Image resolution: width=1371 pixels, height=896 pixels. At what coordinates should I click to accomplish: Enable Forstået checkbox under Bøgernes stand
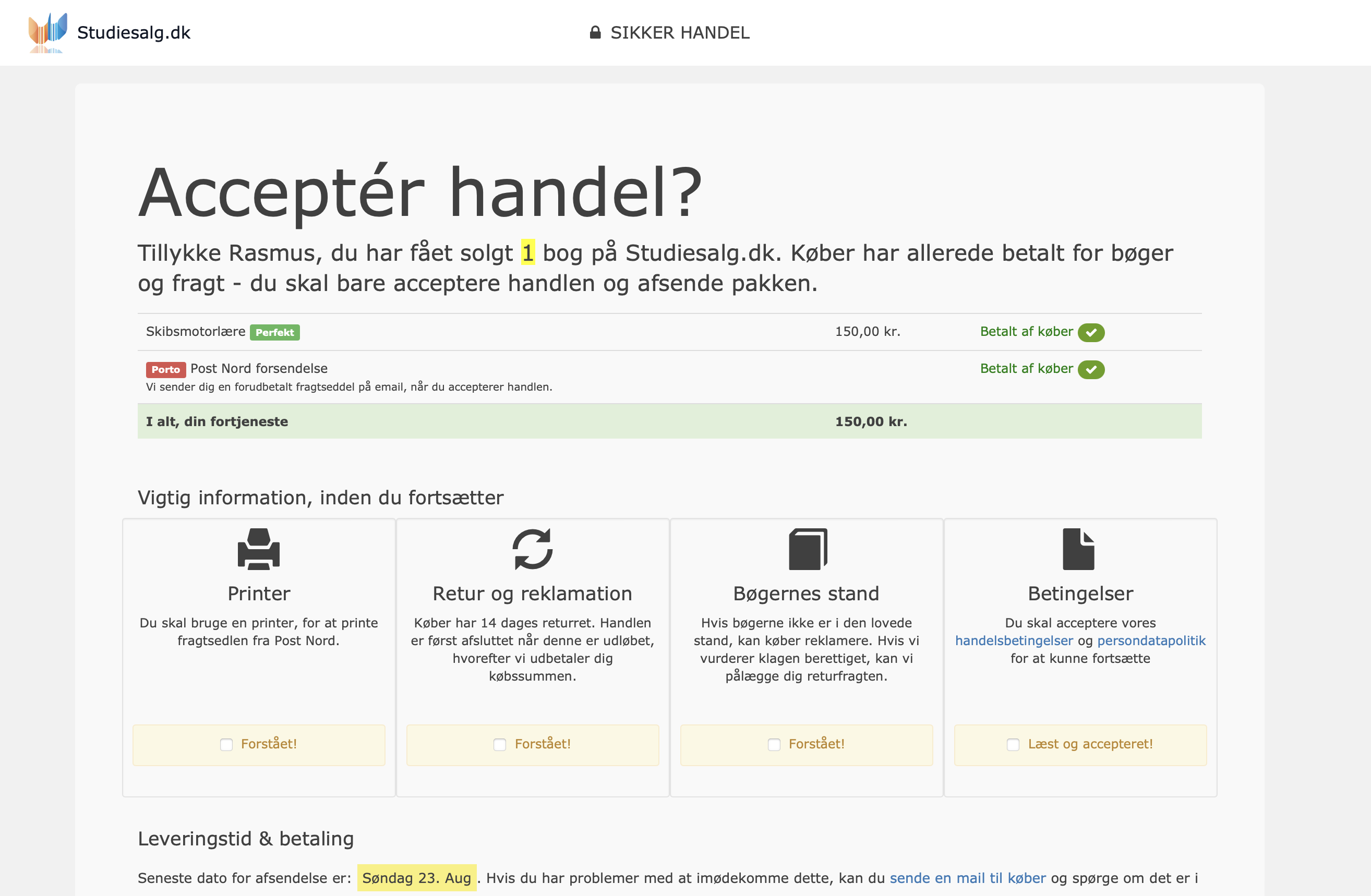tap(774, 745)
